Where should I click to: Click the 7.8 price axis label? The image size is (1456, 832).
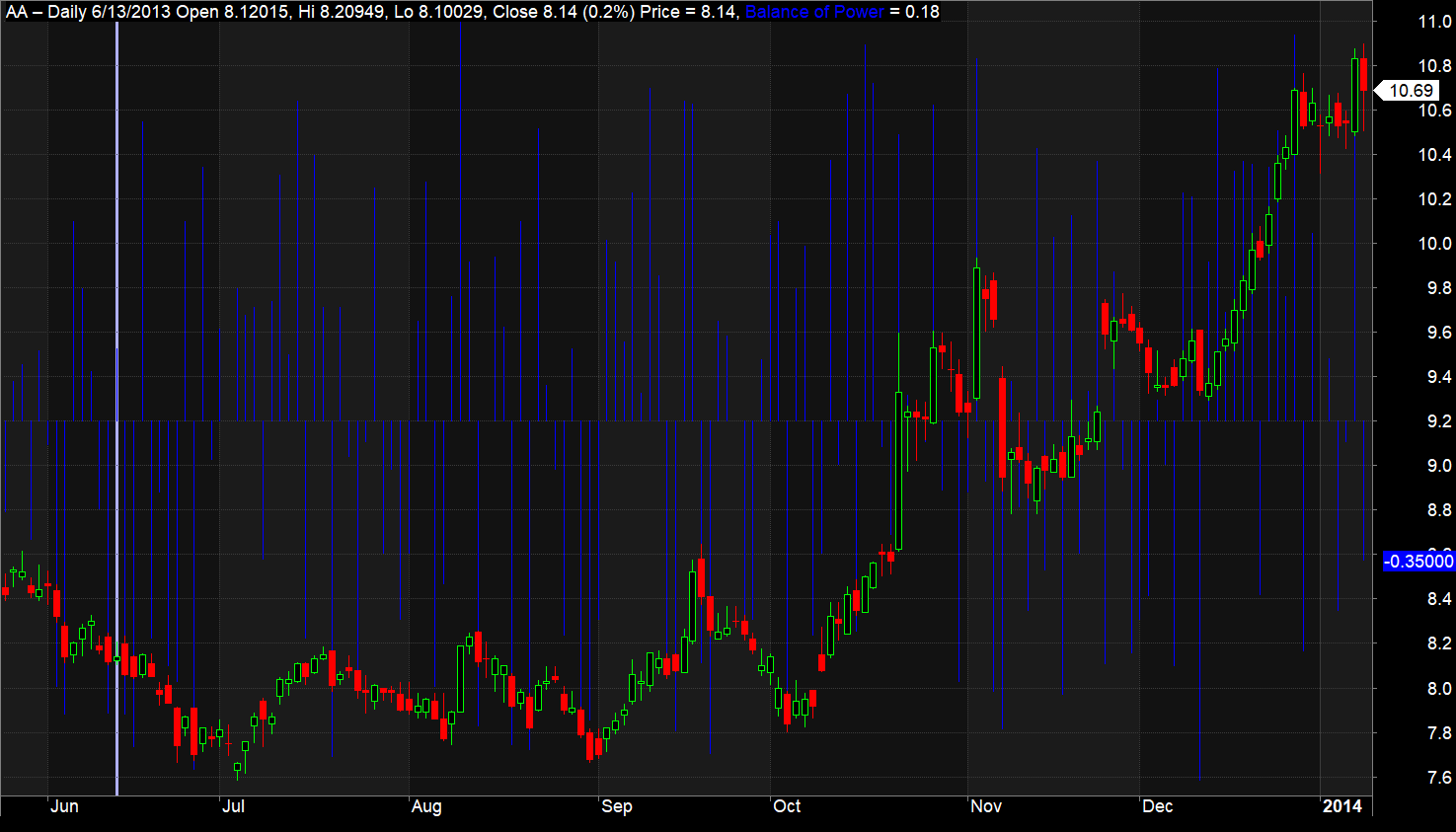(1439, 733)
